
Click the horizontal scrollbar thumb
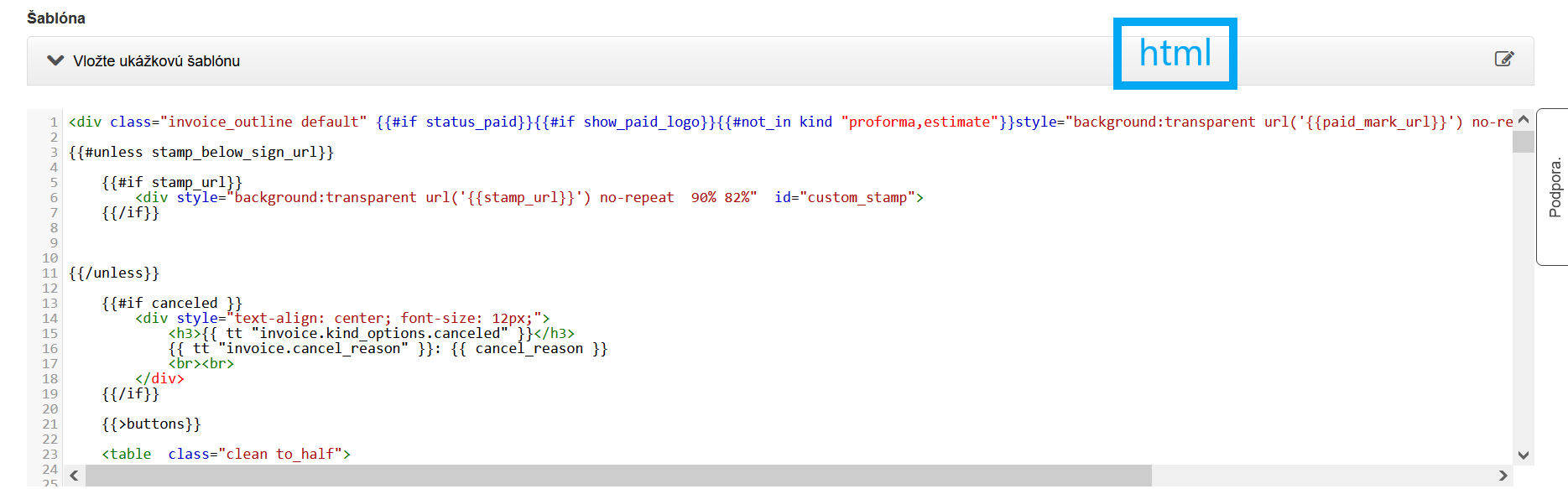(618, 476)
